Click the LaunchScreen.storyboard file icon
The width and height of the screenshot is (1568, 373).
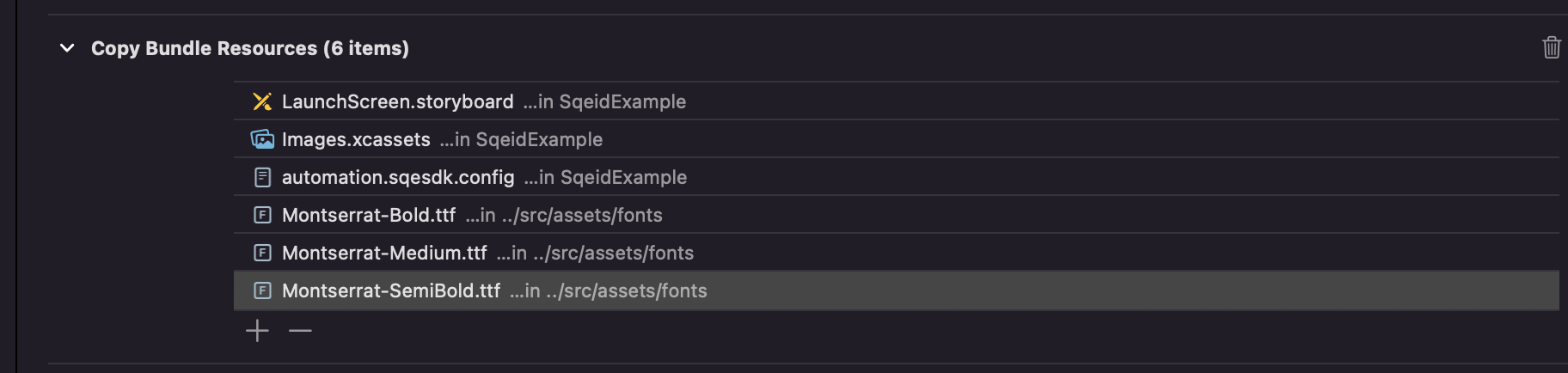262,101
